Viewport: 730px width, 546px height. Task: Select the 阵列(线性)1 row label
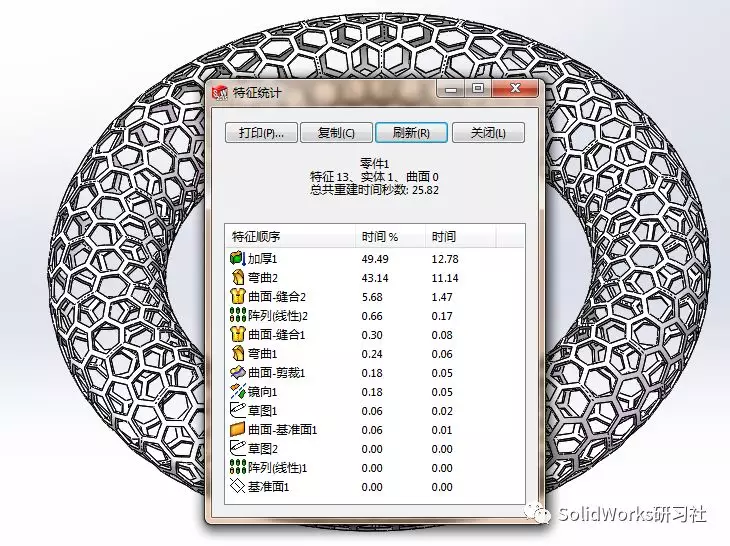tap(277, 468)
